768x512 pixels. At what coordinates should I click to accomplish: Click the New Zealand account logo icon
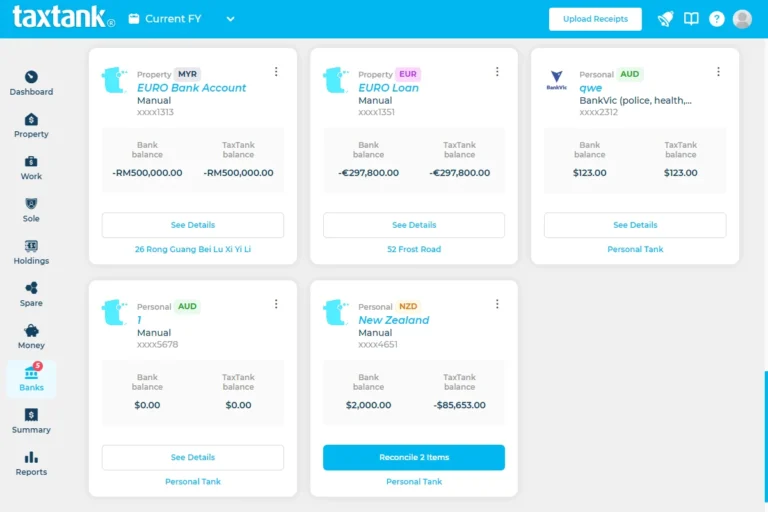(x=336, y=313)
